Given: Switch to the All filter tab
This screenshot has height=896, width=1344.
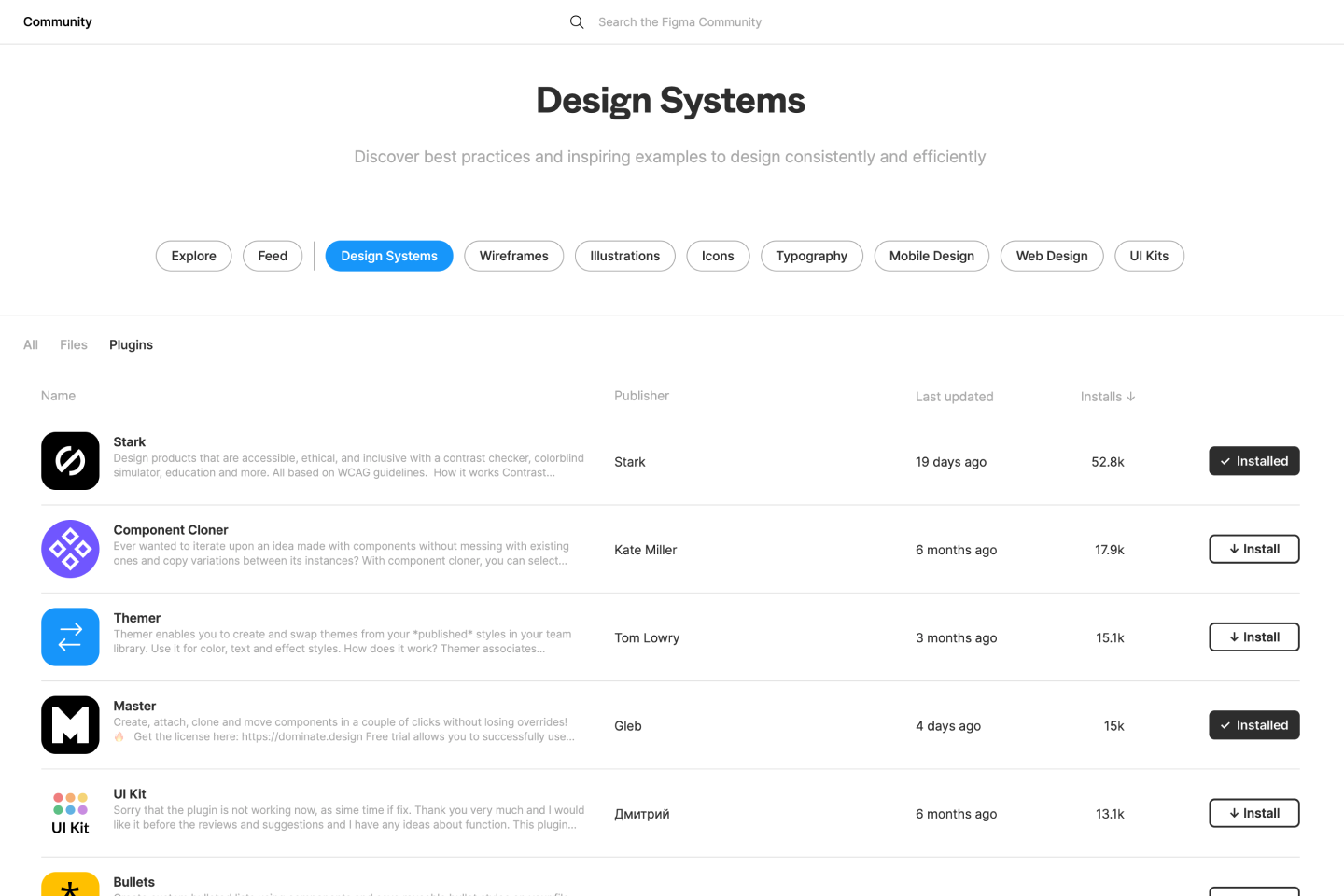Looking at the screenshot, I should [x=31, y=344].
